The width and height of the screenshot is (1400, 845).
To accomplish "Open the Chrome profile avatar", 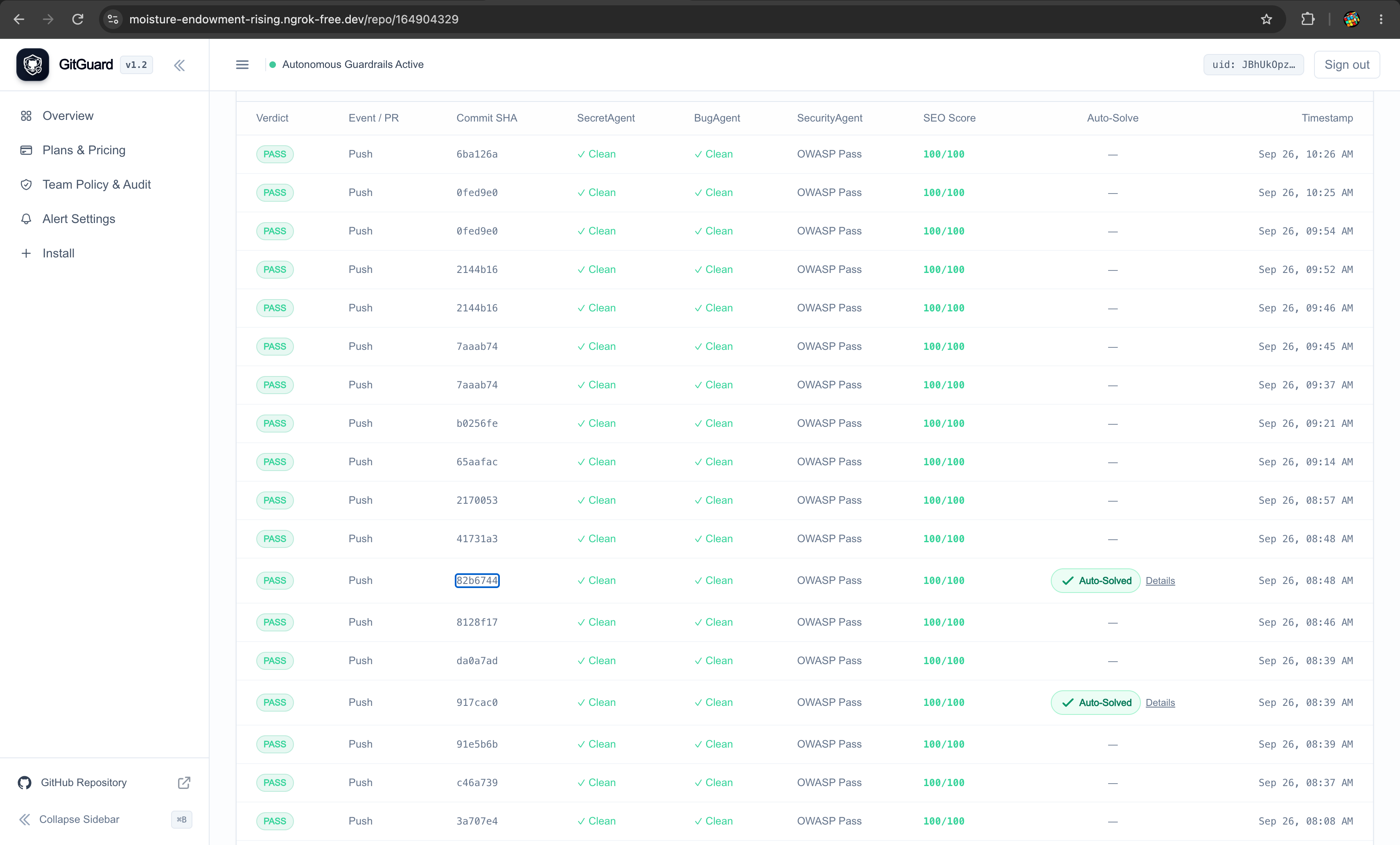I will click(x=1351, y=19).
